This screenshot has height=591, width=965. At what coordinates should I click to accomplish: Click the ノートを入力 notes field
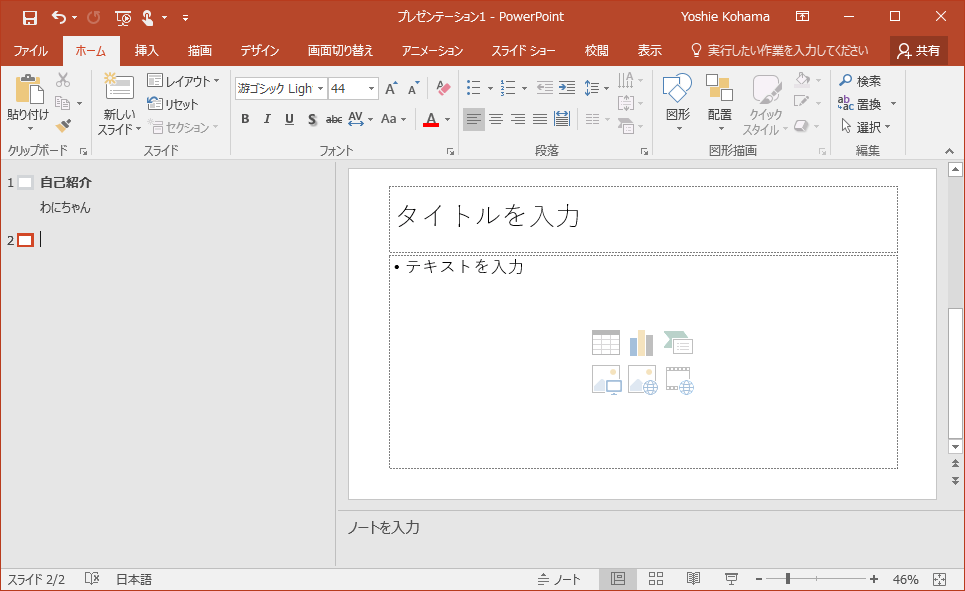coord(384,527)
